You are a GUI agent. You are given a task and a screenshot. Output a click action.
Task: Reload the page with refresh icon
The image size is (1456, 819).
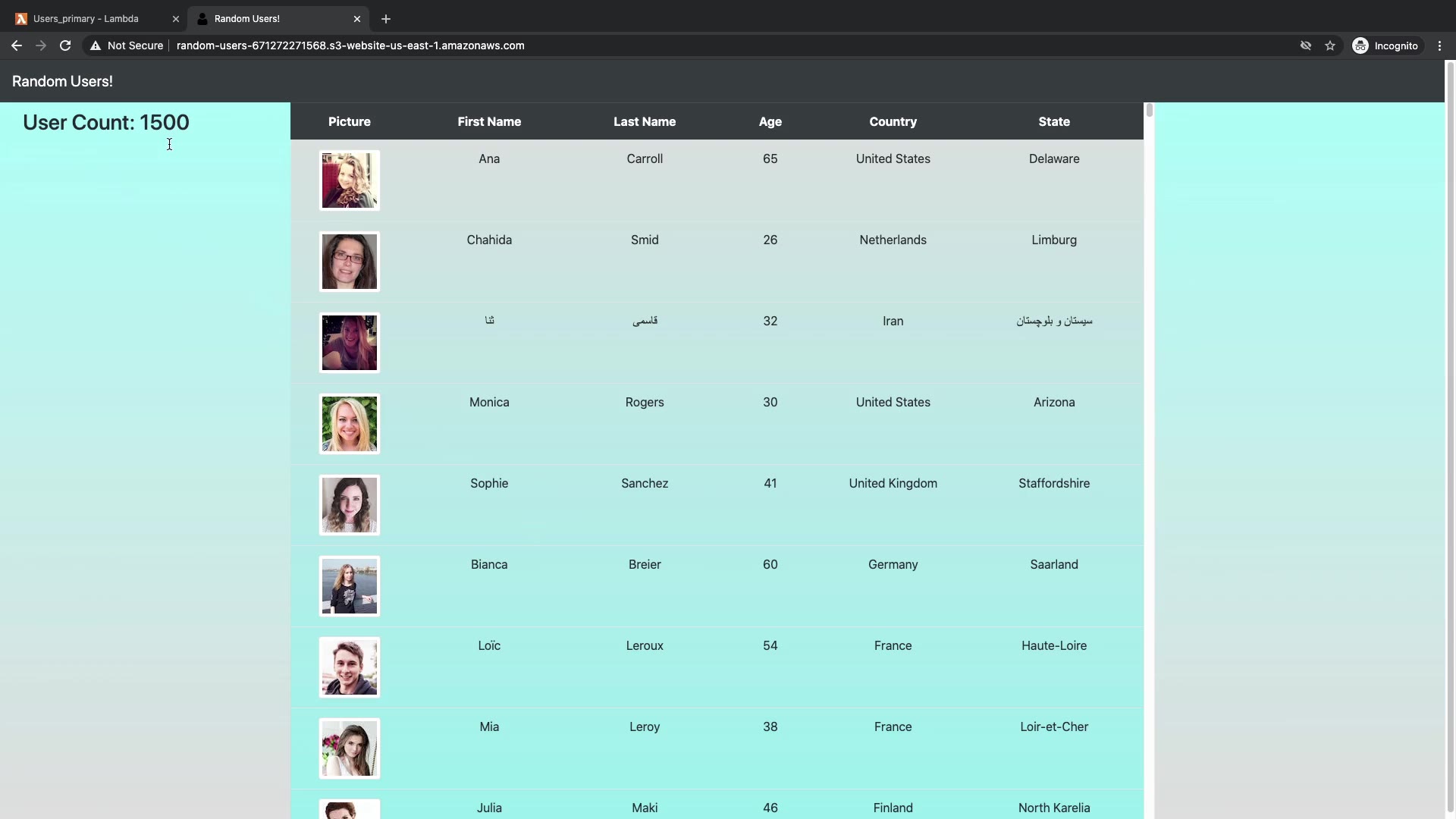[x=65, y=45]
